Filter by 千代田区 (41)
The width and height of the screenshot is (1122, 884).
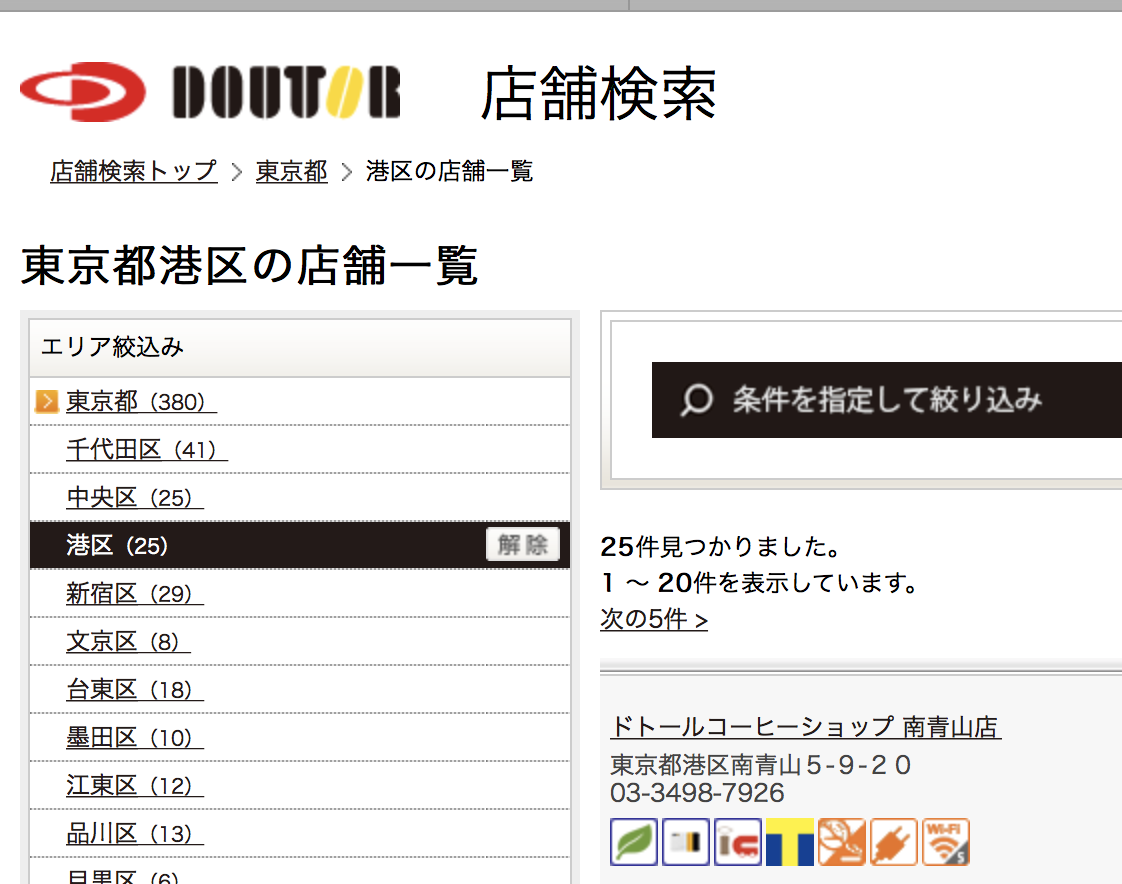pos(147,450)
